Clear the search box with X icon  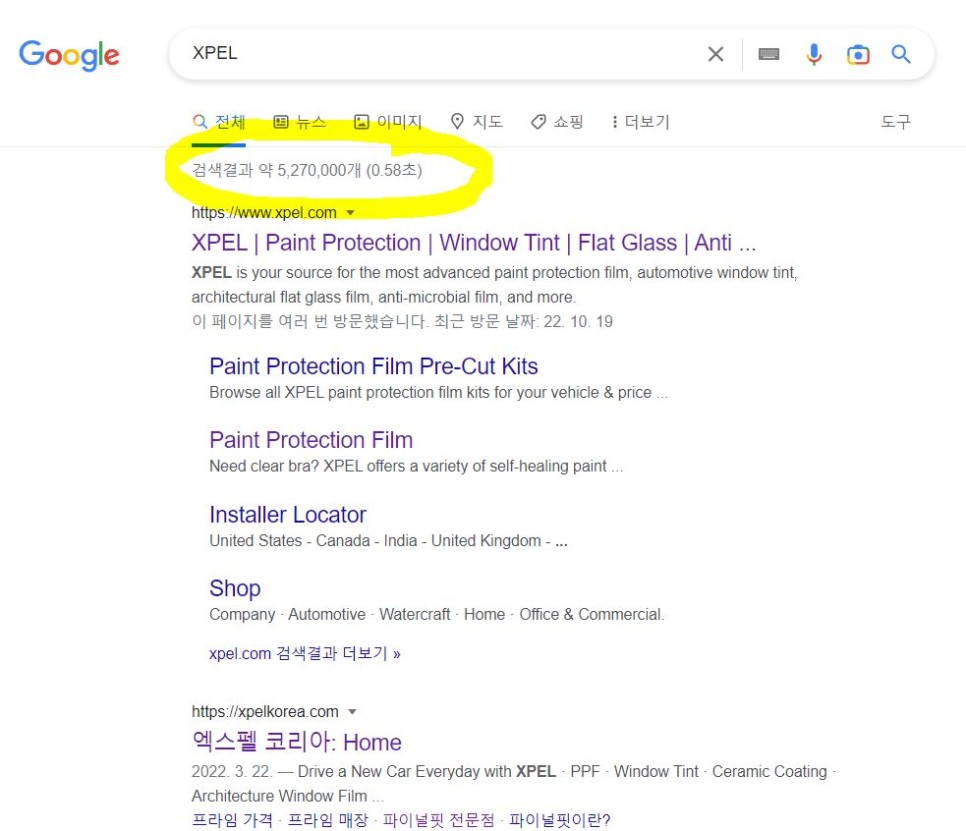pyautogui.click(x=715, y=54)
